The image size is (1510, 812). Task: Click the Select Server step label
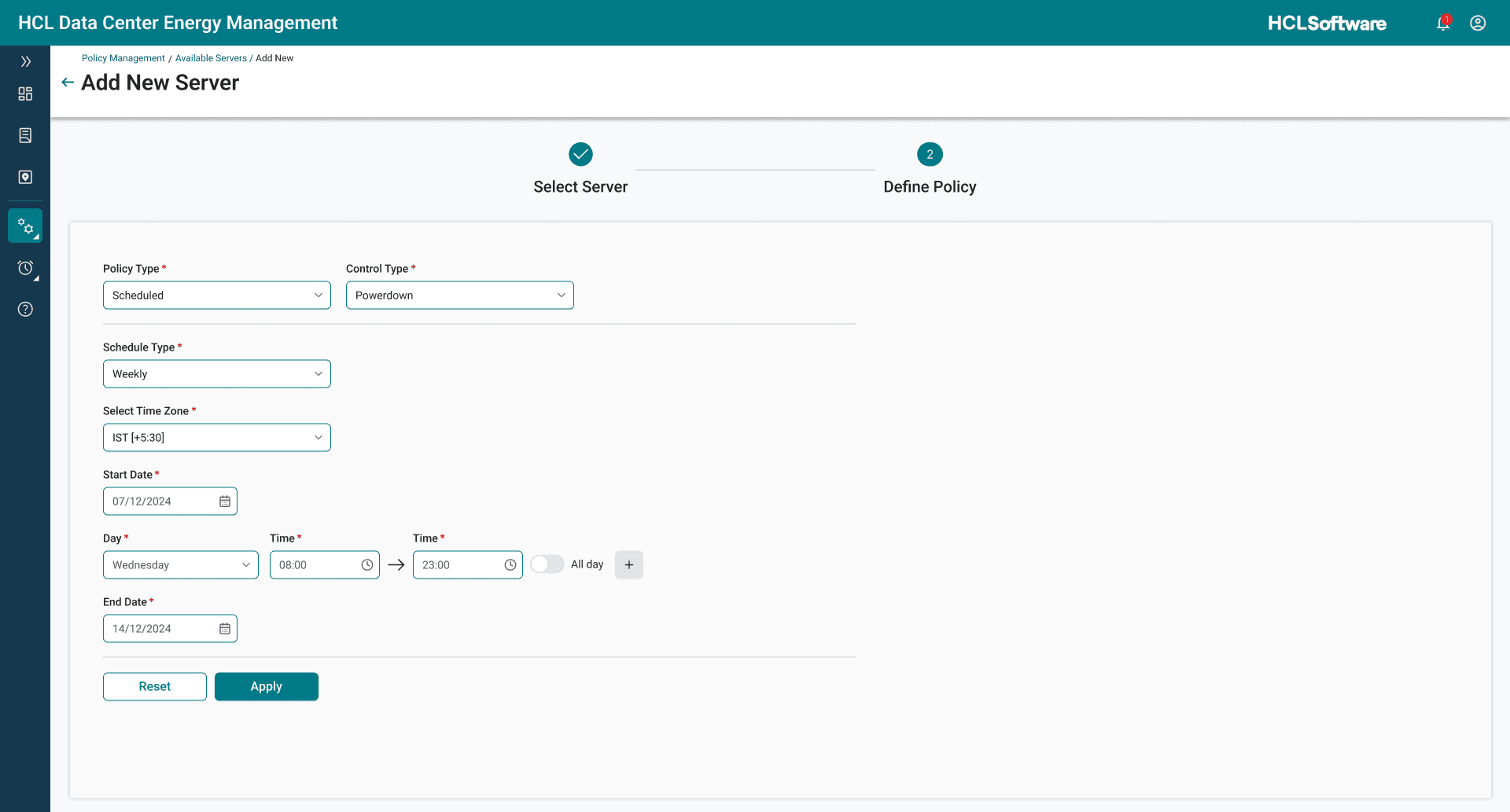click(580, 187)
